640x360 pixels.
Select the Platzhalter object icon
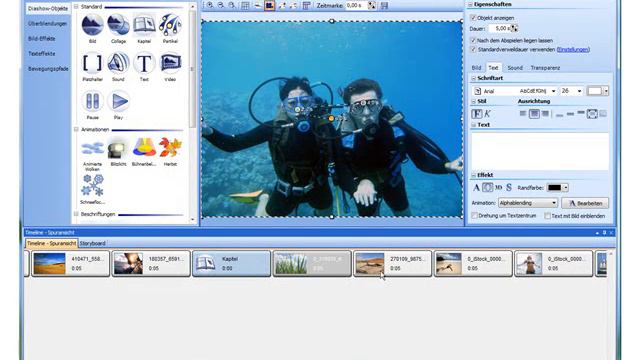coord(92,63)
